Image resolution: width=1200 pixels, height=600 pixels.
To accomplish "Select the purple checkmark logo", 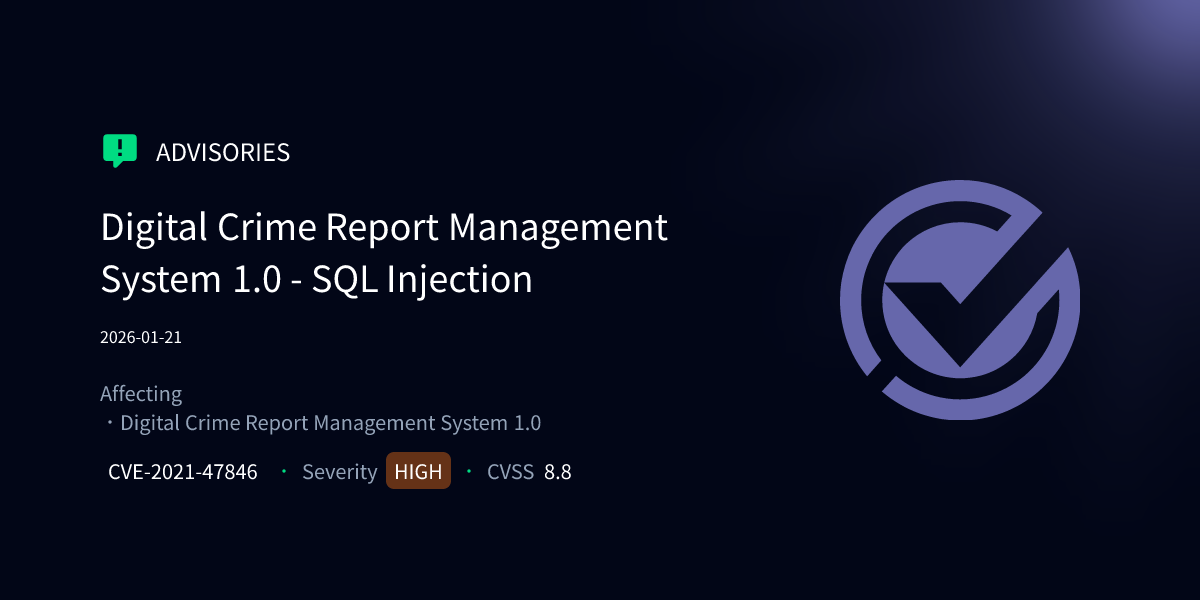I will [x=962, y=300].
